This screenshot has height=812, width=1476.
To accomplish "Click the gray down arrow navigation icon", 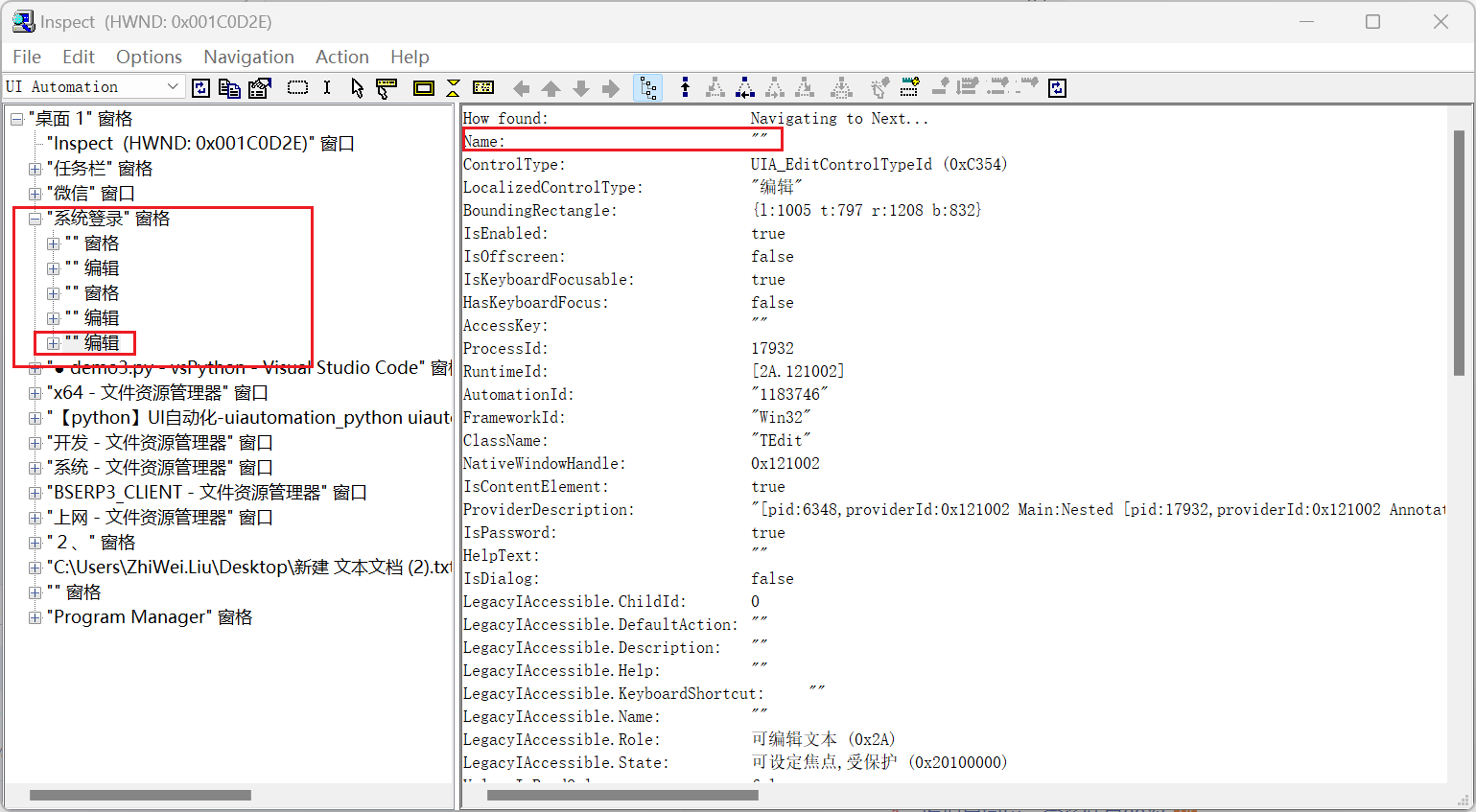I will (x=581, y=88).
